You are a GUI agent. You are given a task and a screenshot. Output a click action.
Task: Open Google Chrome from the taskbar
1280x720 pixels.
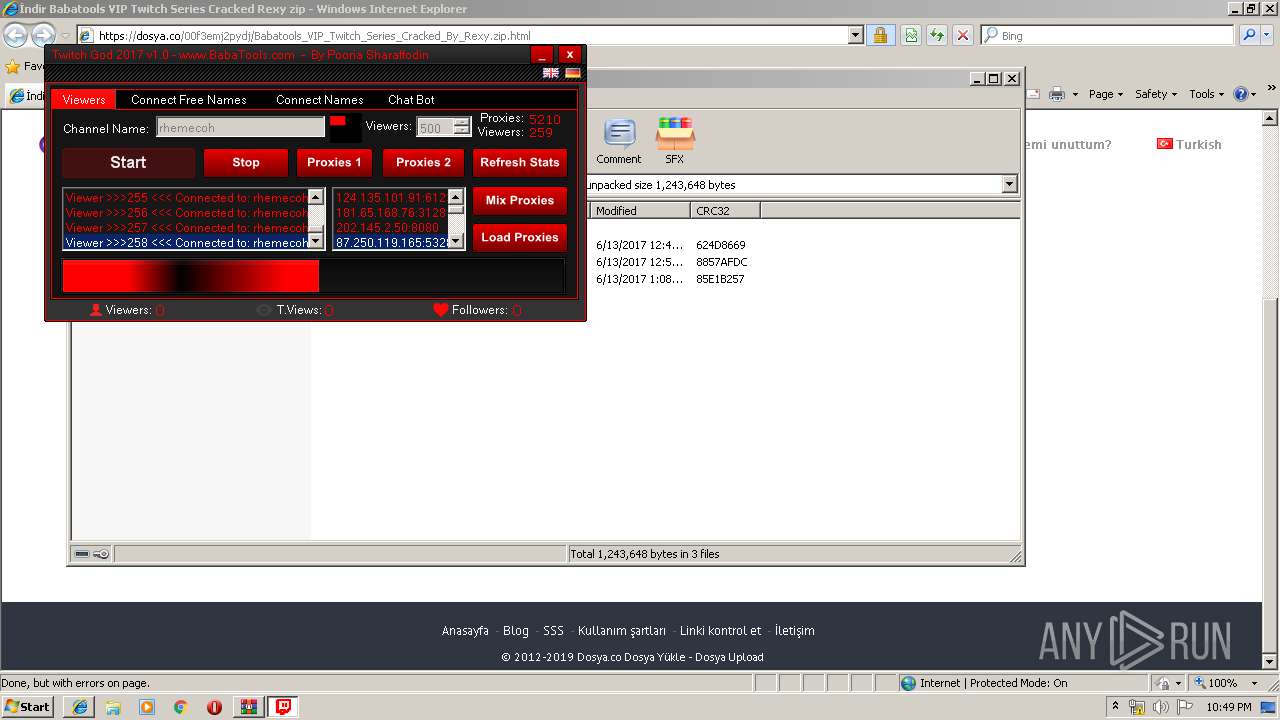pyautogui.click(x=180, y=707)
